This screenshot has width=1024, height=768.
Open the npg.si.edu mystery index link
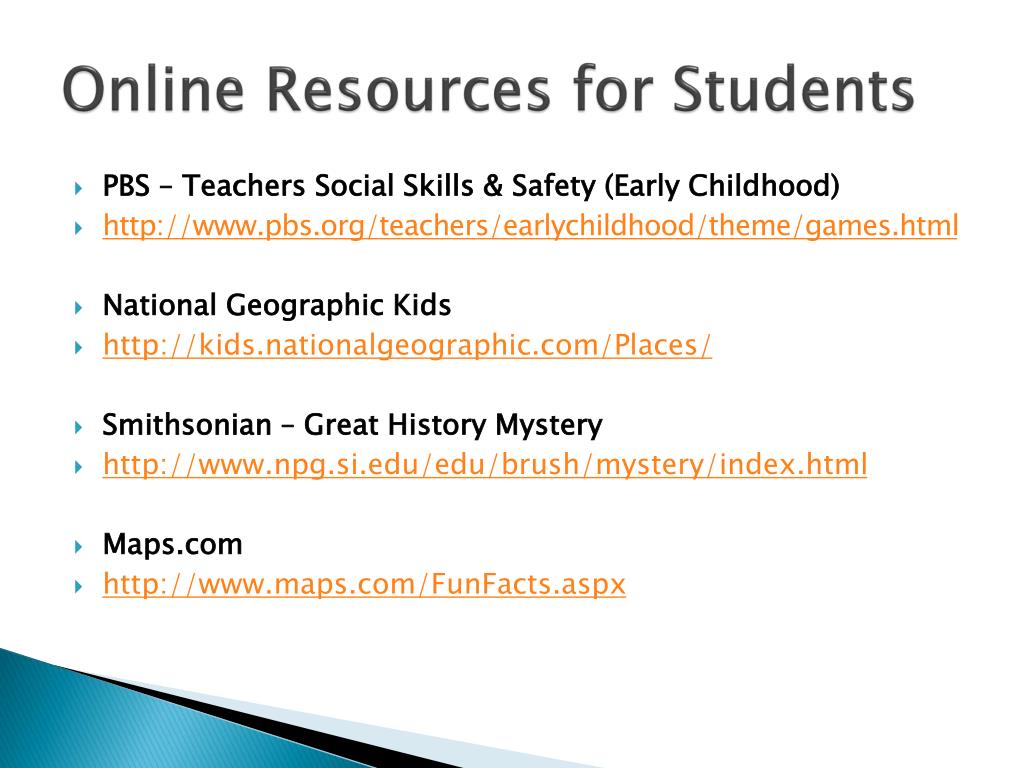[x=485, y=465]
